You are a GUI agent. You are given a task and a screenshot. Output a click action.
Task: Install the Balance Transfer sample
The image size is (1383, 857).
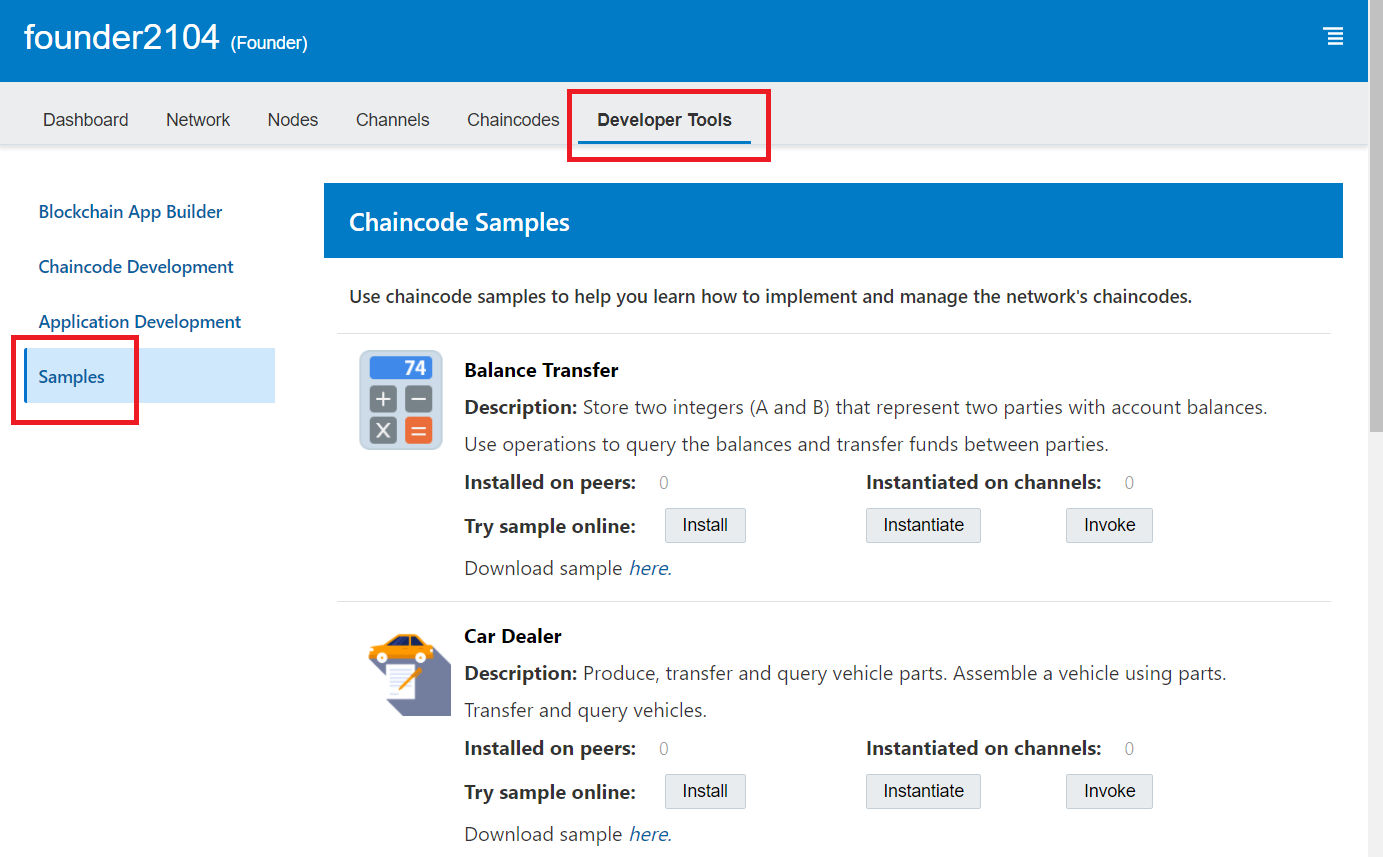click(x=705, y=525)
